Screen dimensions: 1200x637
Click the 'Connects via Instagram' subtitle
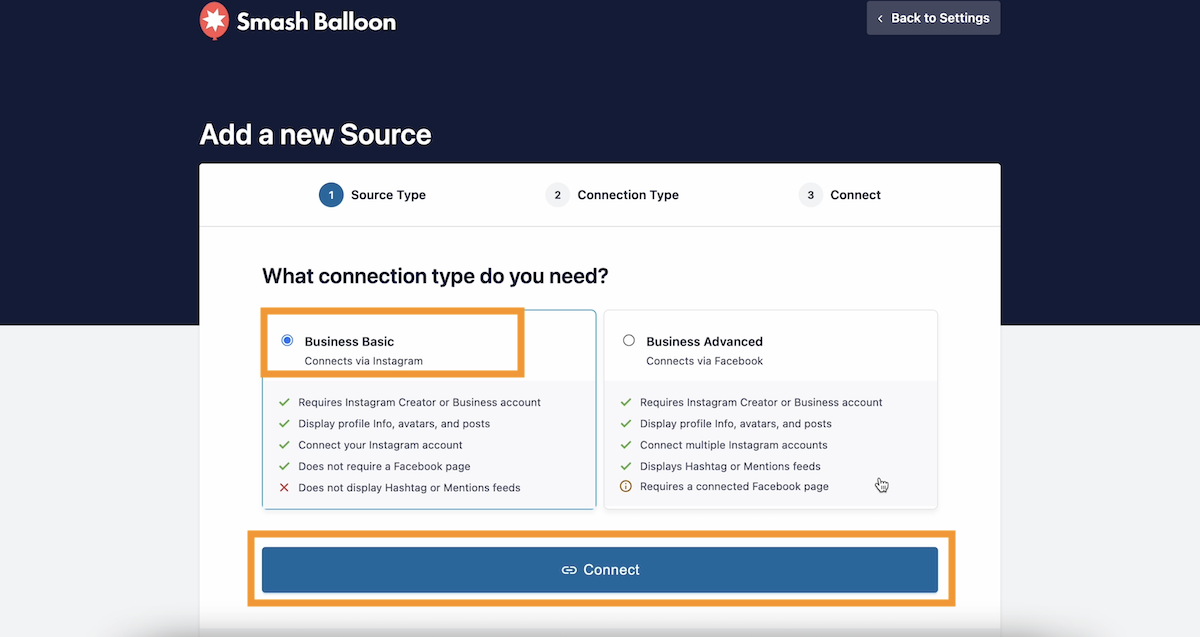coord(363,361)
